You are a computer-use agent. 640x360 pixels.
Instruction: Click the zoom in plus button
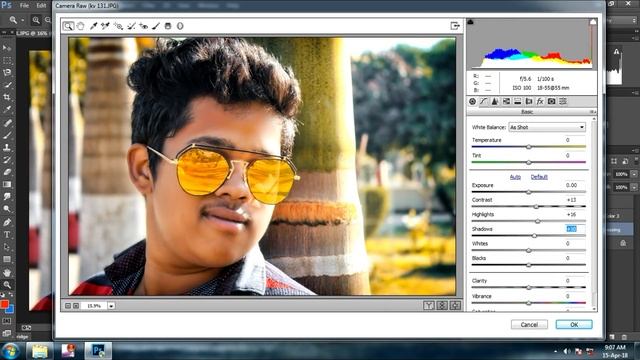(76, 306)
